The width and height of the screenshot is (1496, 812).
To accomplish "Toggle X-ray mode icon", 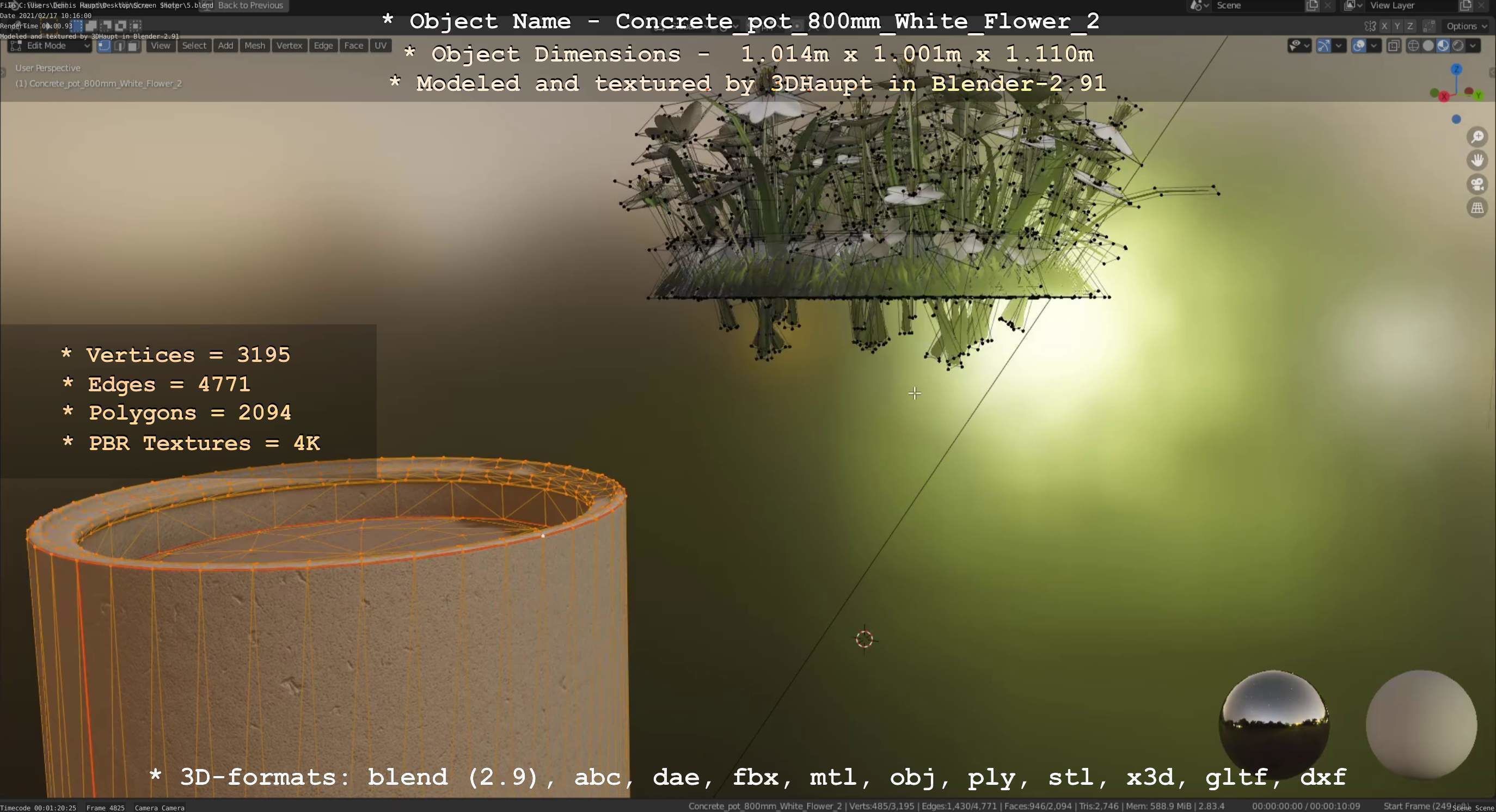I will (1393, 46).
